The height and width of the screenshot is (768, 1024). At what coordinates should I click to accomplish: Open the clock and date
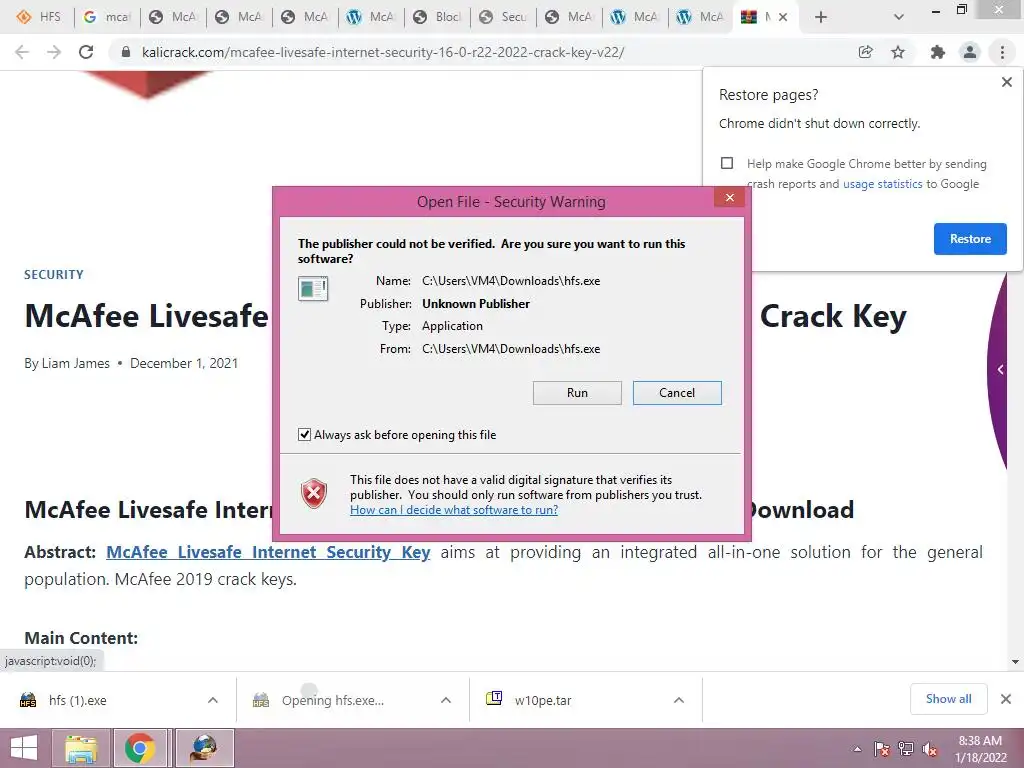tap(980, 749)
